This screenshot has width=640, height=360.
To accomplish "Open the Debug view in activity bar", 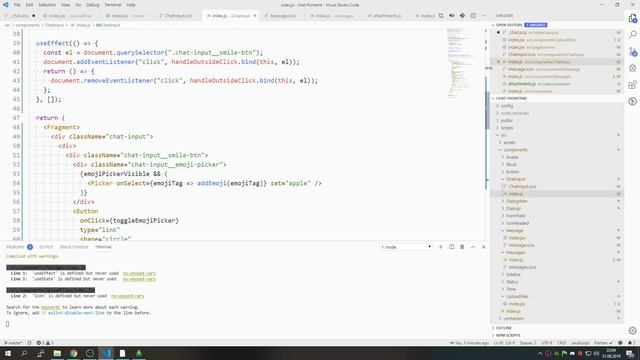I will [x=633, y=68].
